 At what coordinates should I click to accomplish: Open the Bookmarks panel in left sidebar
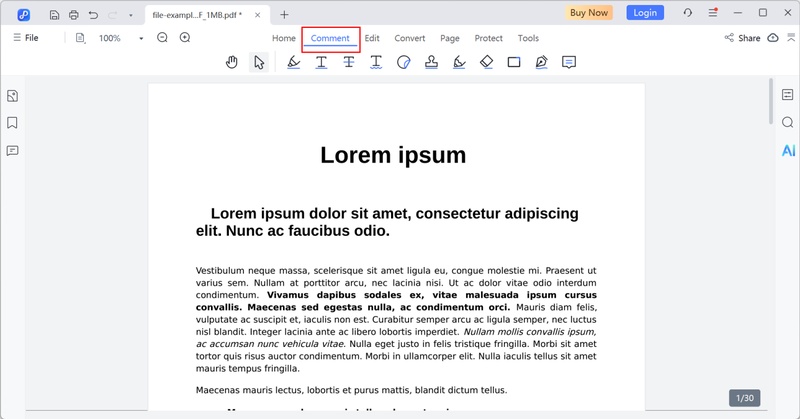(13, 123)
